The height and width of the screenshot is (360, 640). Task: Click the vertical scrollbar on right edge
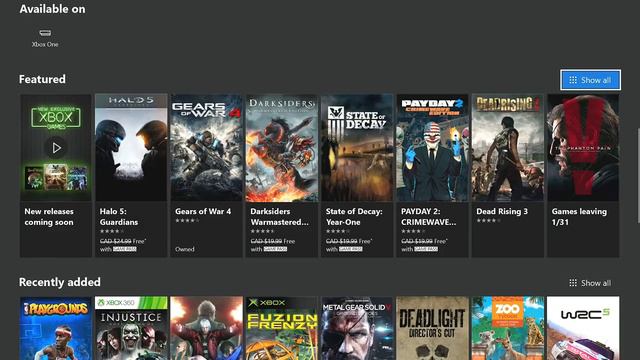(x=638, y=176)
